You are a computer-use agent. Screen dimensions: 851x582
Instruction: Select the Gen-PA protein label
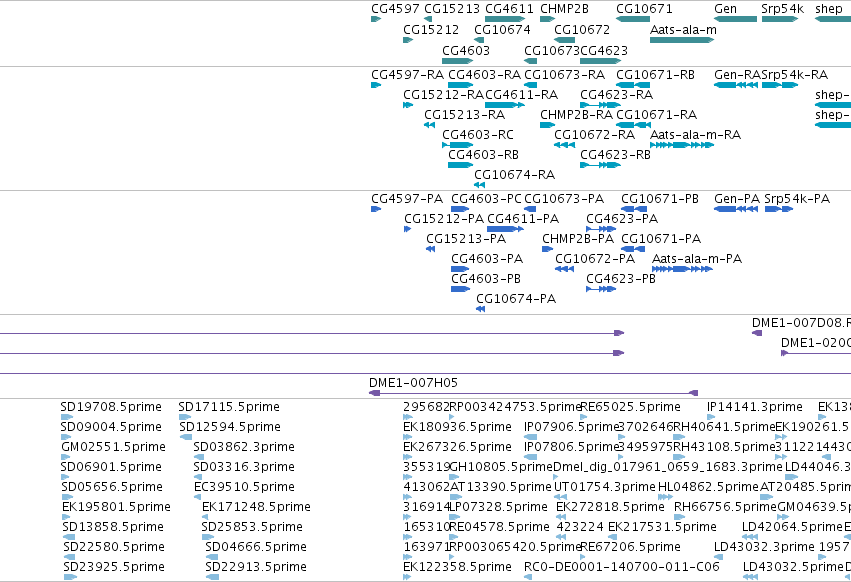point(737,199)
